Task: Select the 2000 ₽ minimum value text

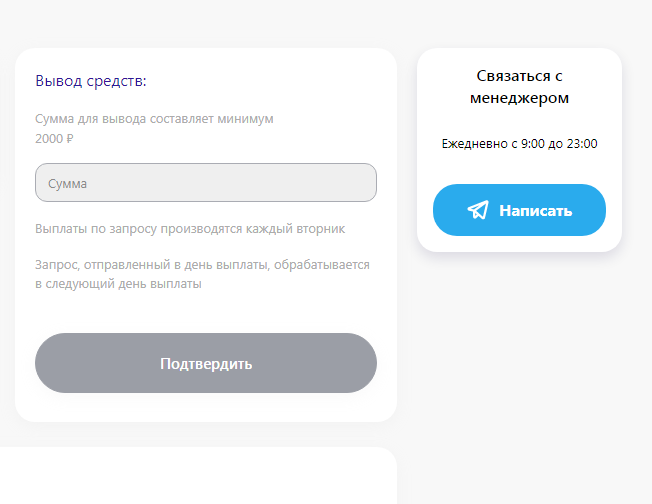Action: 55,139
